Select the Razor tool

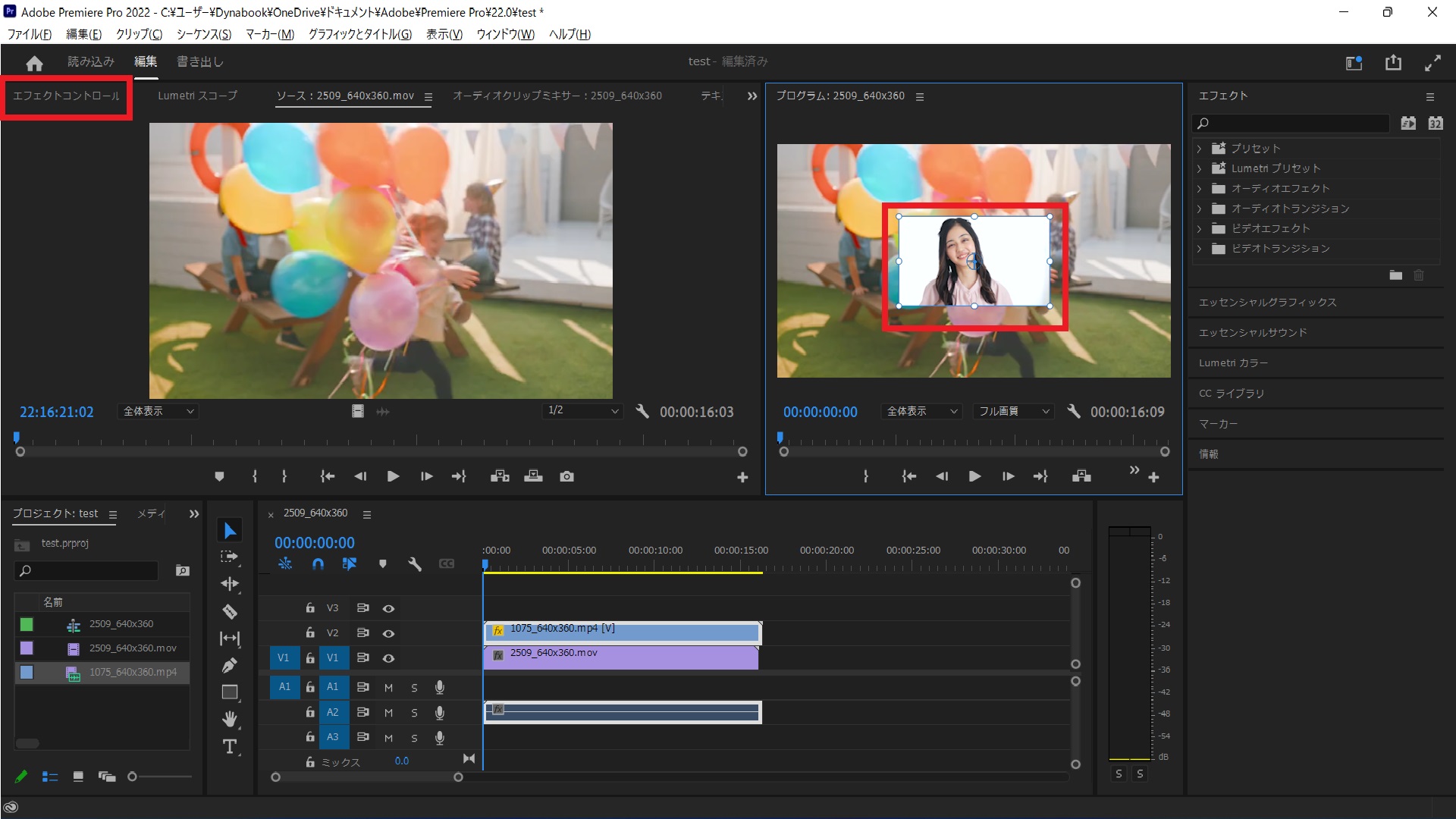point(230,611)
